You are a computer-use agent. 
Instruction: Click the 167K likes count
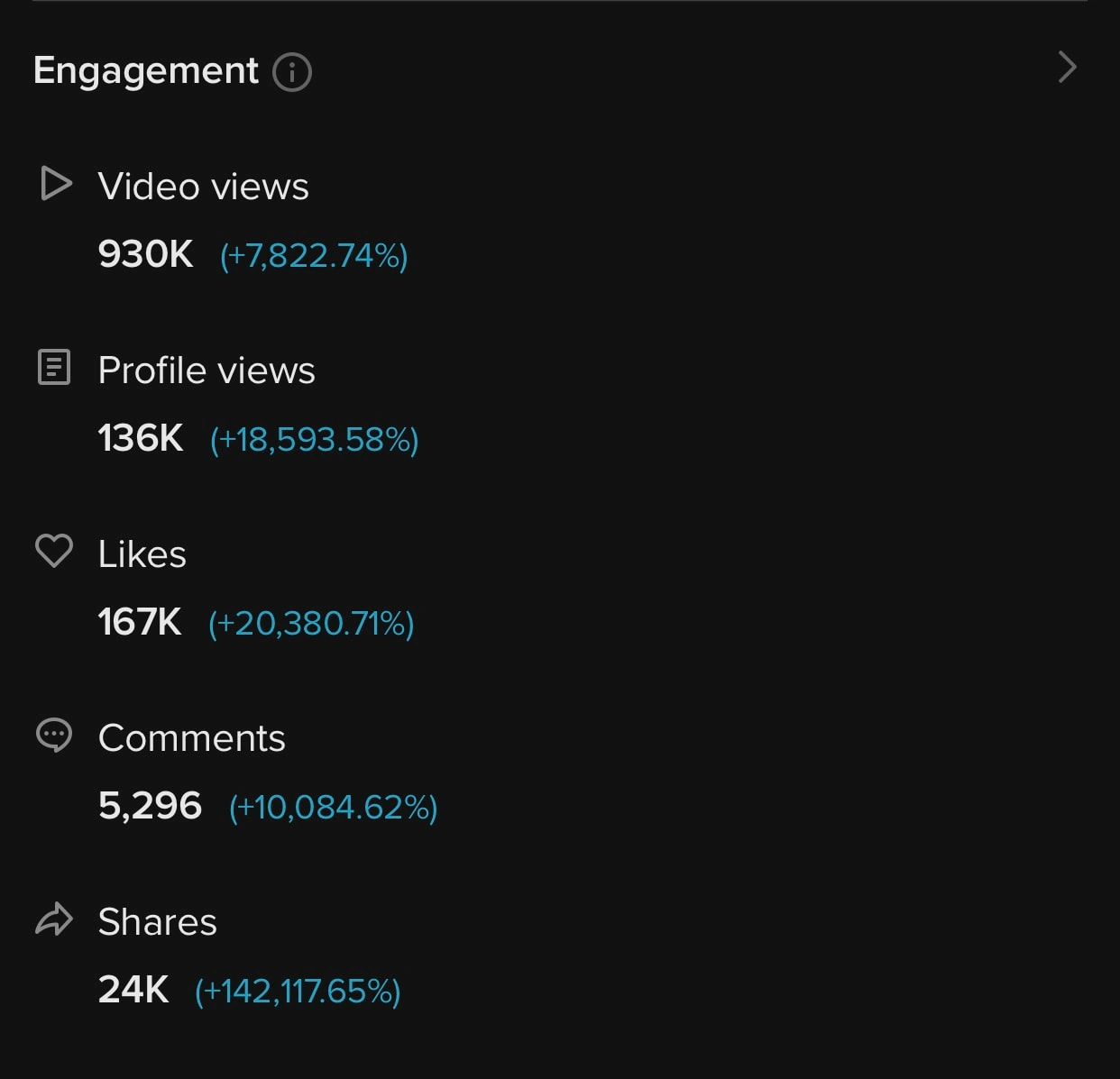click(140, 622)
